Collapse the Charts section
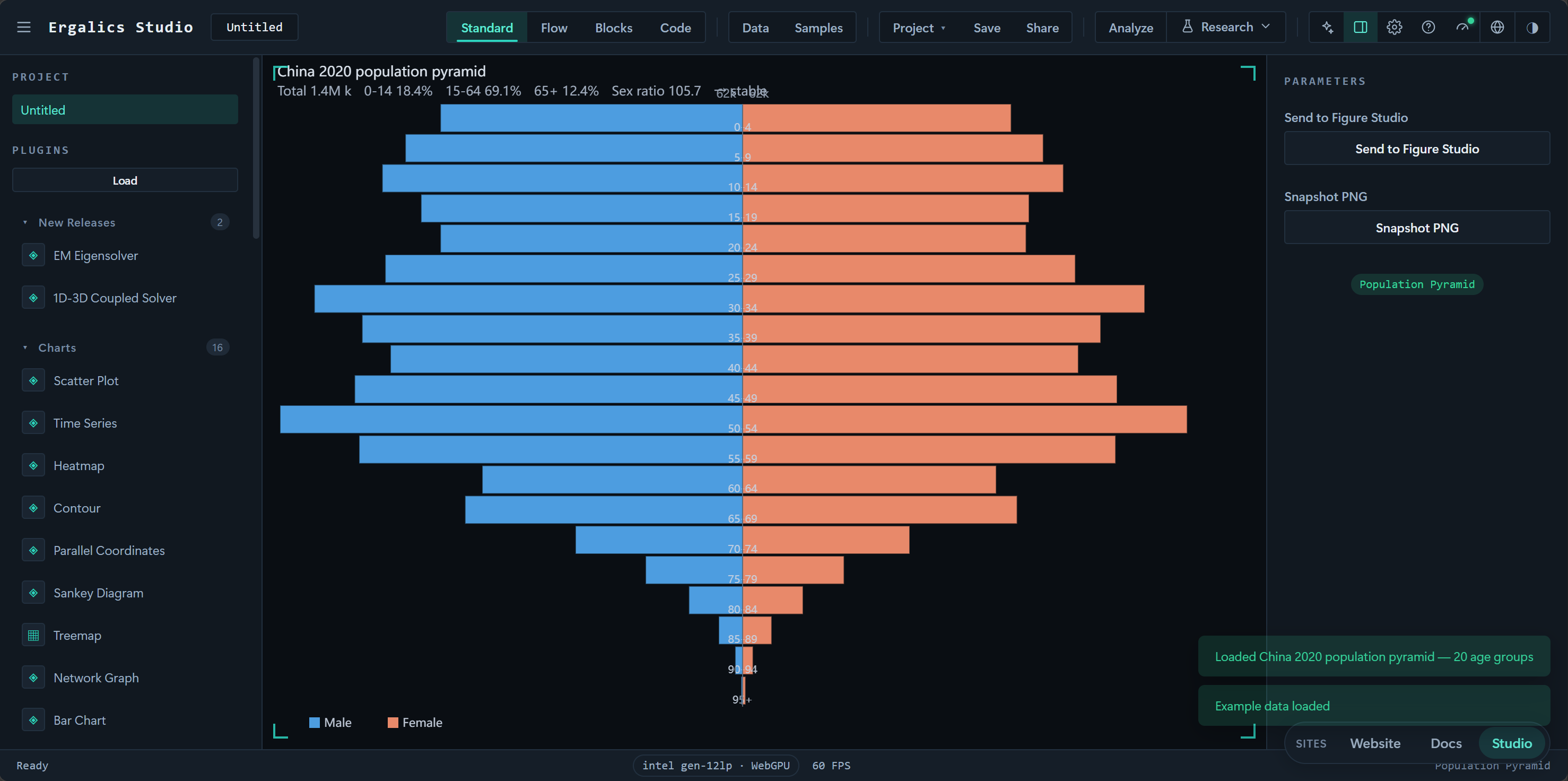The image size is (1568, 781). click(25, 348)
